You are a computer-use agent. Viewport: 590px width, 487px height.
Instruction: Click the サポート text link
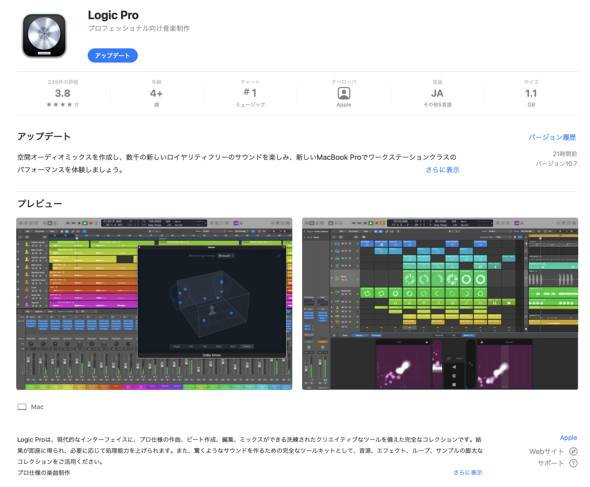pos(550,463)
